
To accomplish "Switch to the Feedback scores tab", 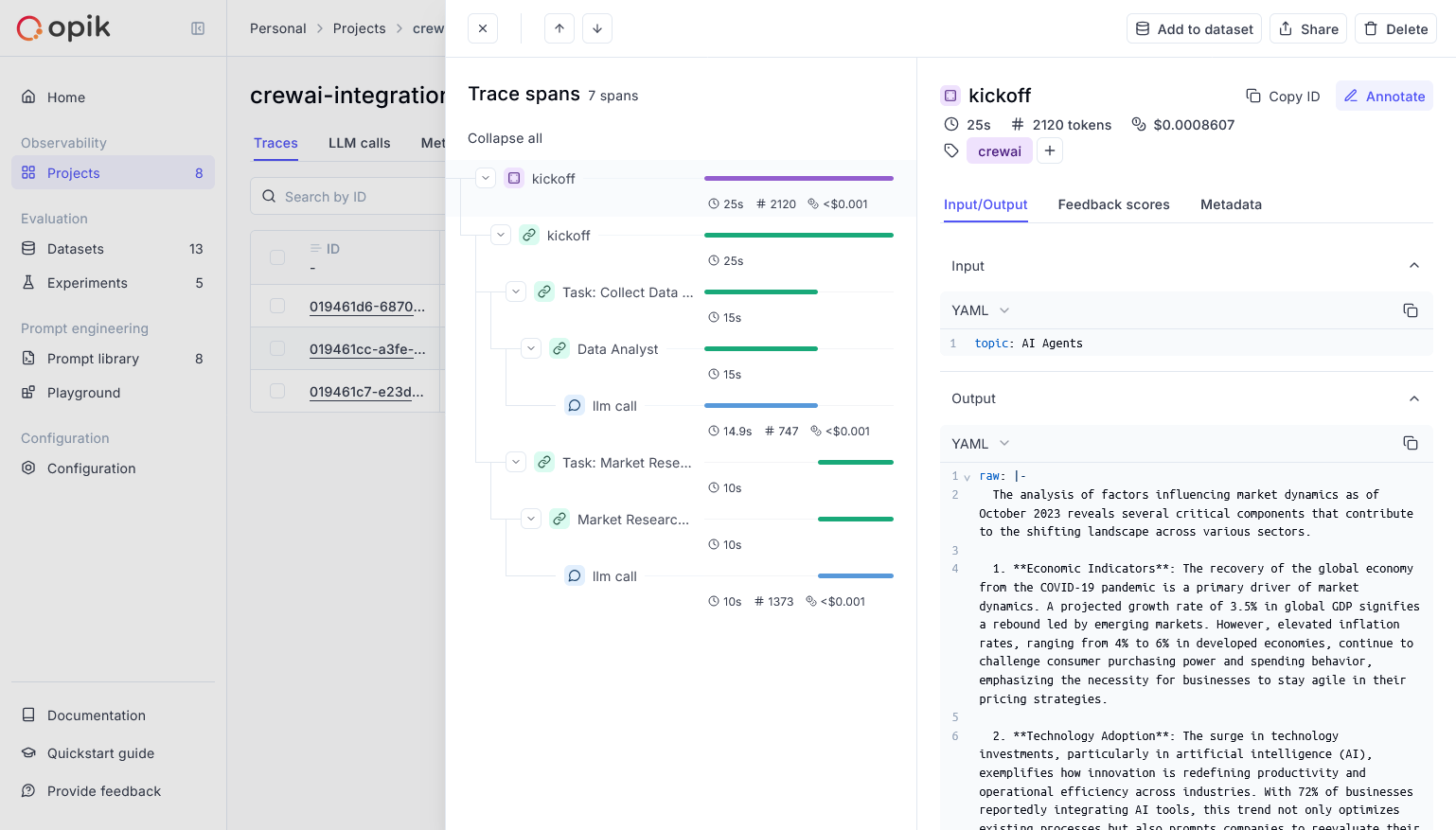I will click(x=1113, y=204).
